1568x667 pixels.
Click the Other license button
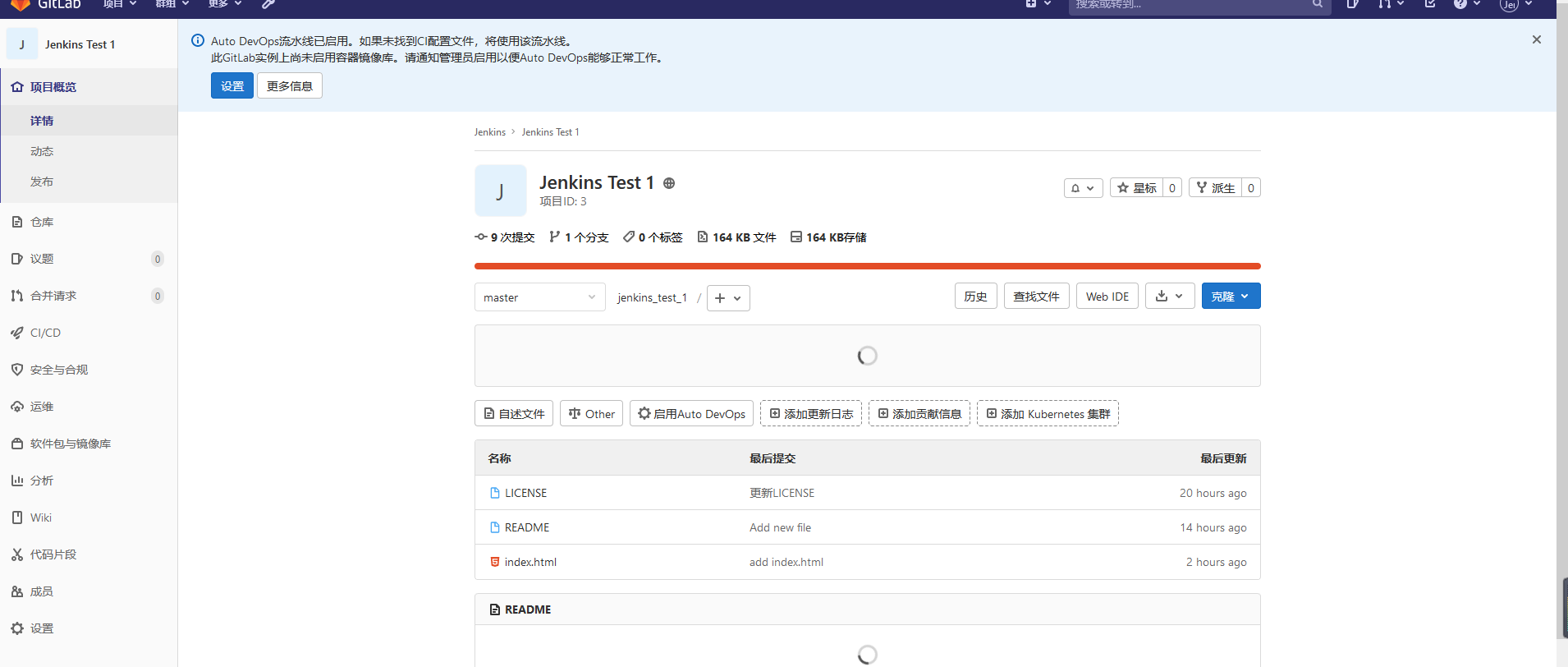click(x=592, y=414)
